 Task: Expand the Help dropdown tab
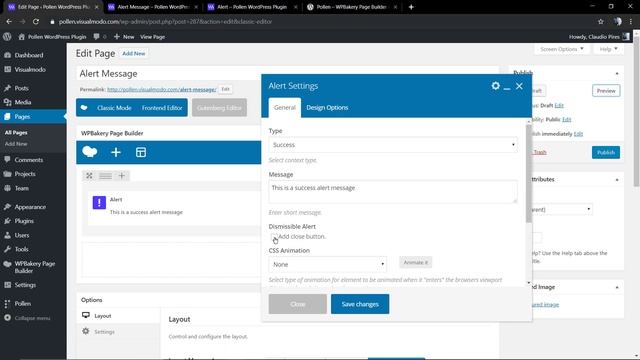[x=608, y=49]
